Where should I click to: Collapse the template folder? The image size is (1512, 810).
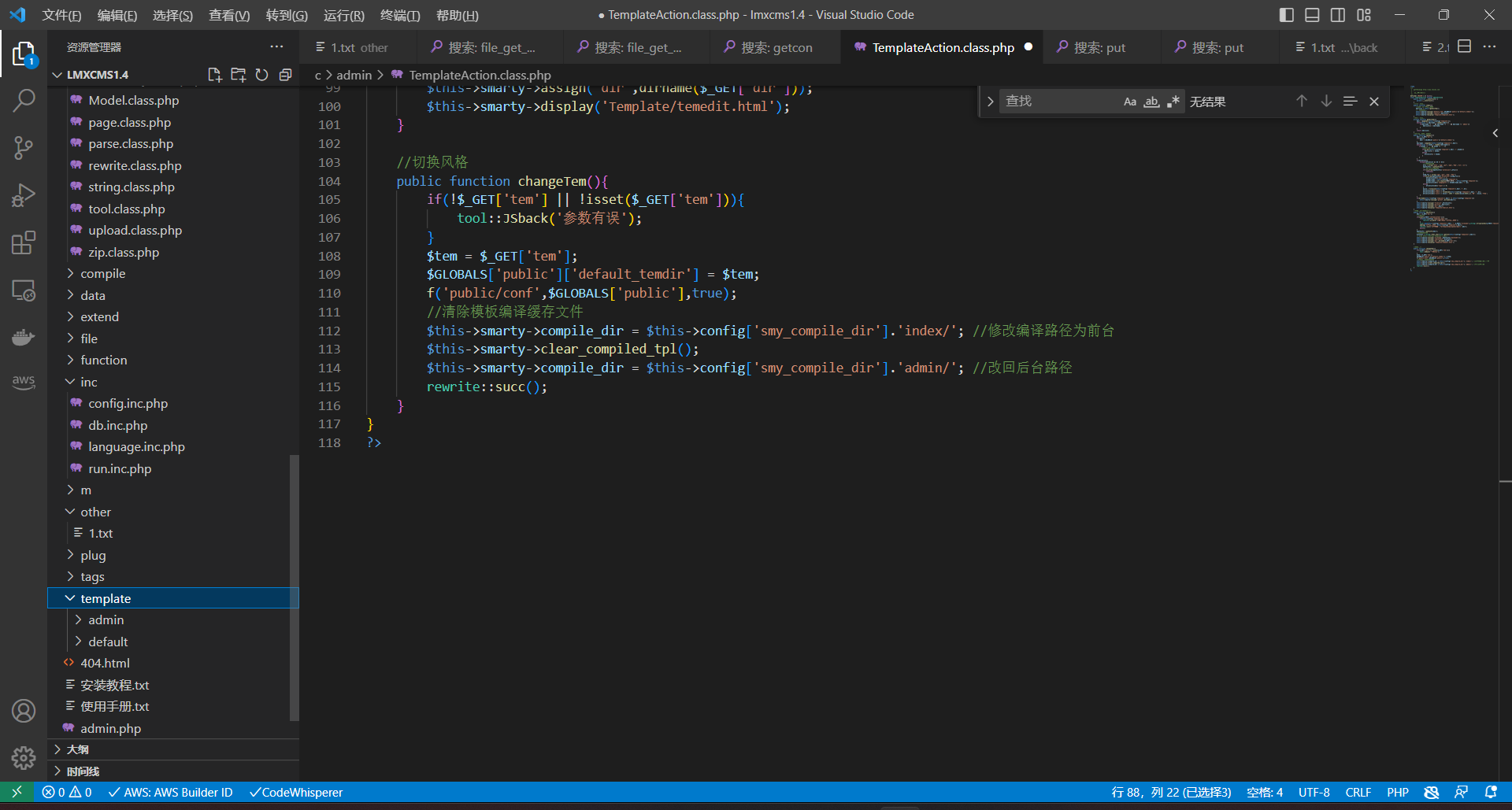click(x=173, y=598)
